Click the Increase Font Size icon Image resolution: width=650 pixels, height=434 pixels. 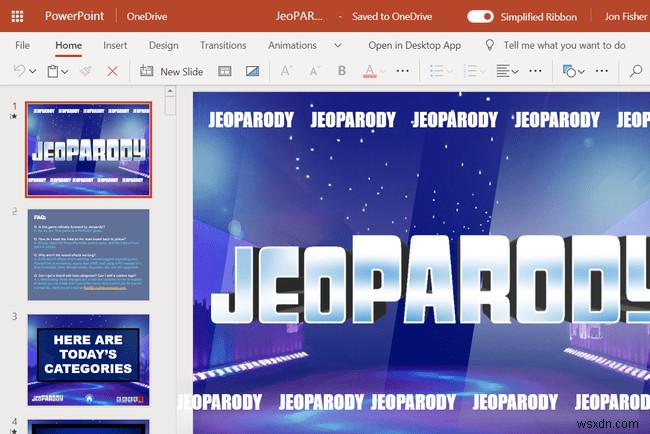[286, 72]
